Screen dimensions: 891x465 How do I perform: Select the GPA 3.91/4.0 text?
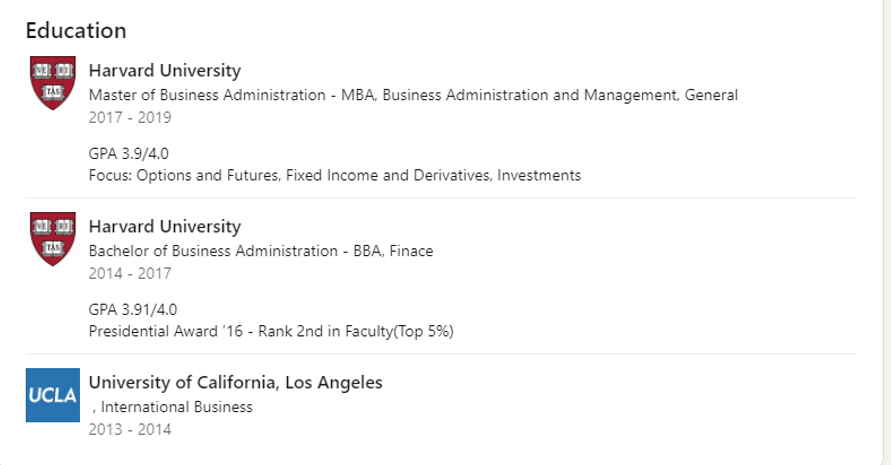[133, 309]
